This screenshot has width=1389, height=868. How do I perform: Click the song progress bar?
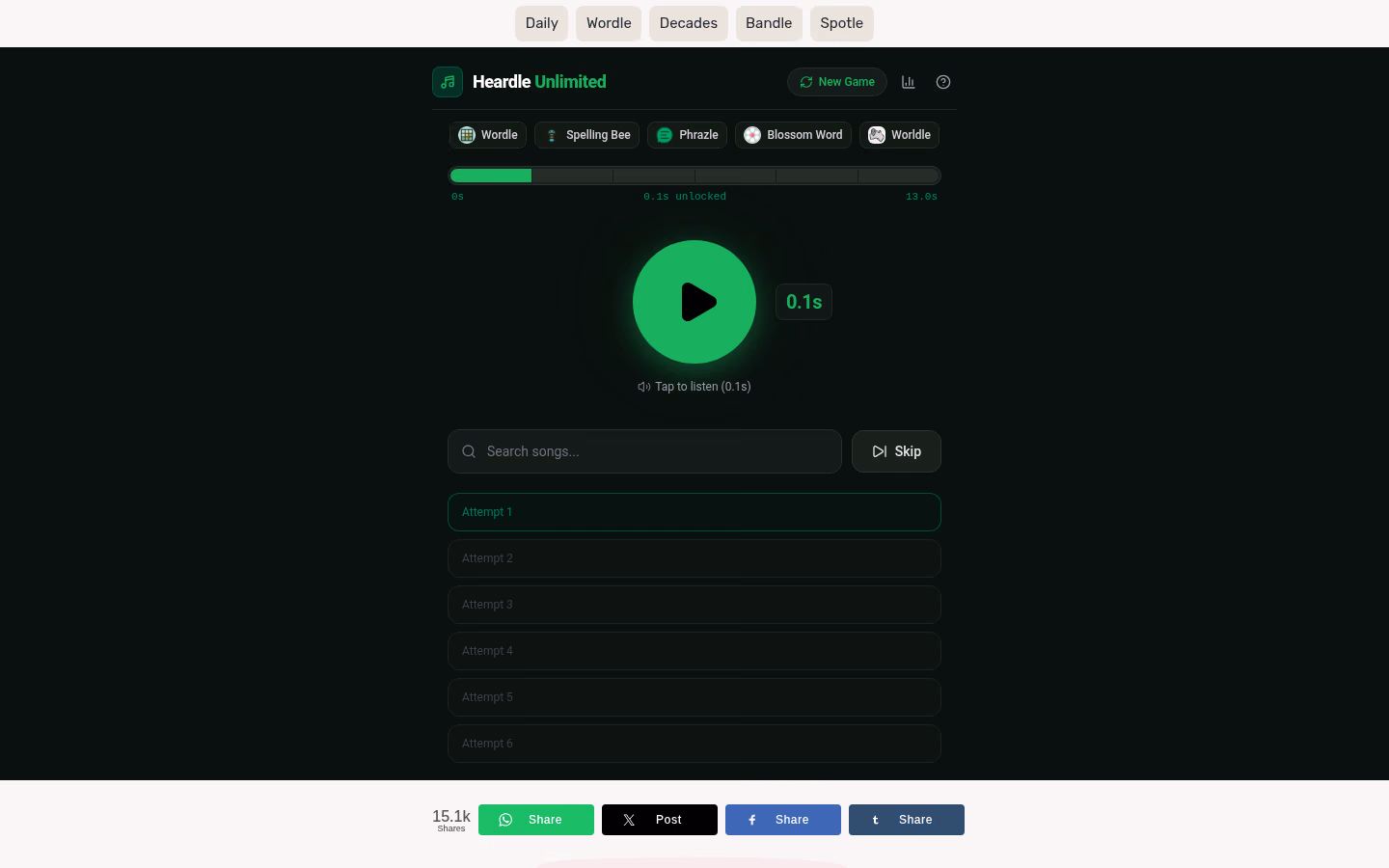point(694,176)
